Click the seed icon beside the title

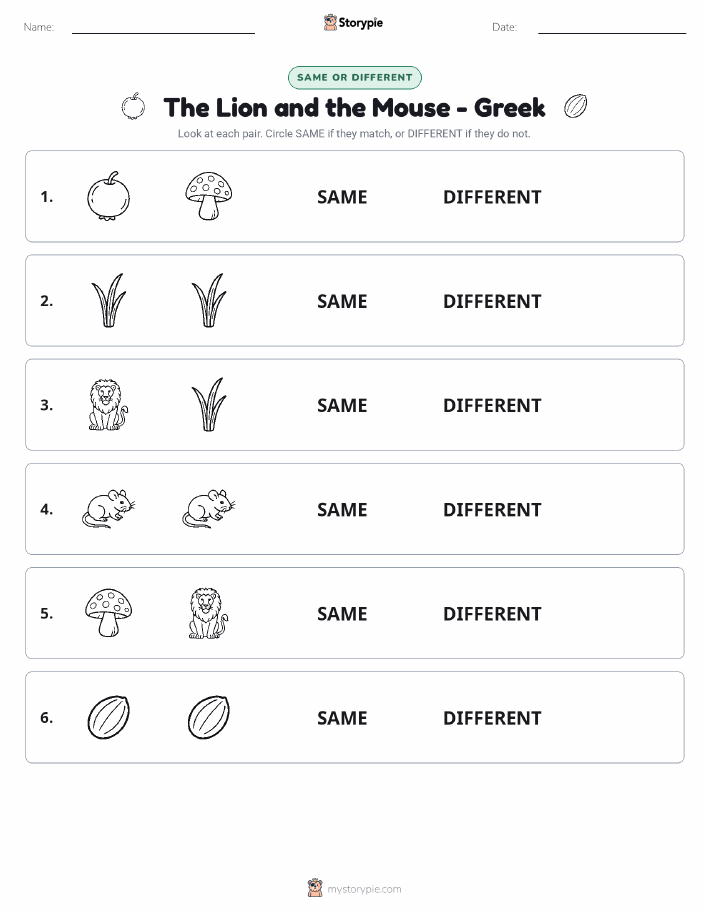(x=575, y=106)
